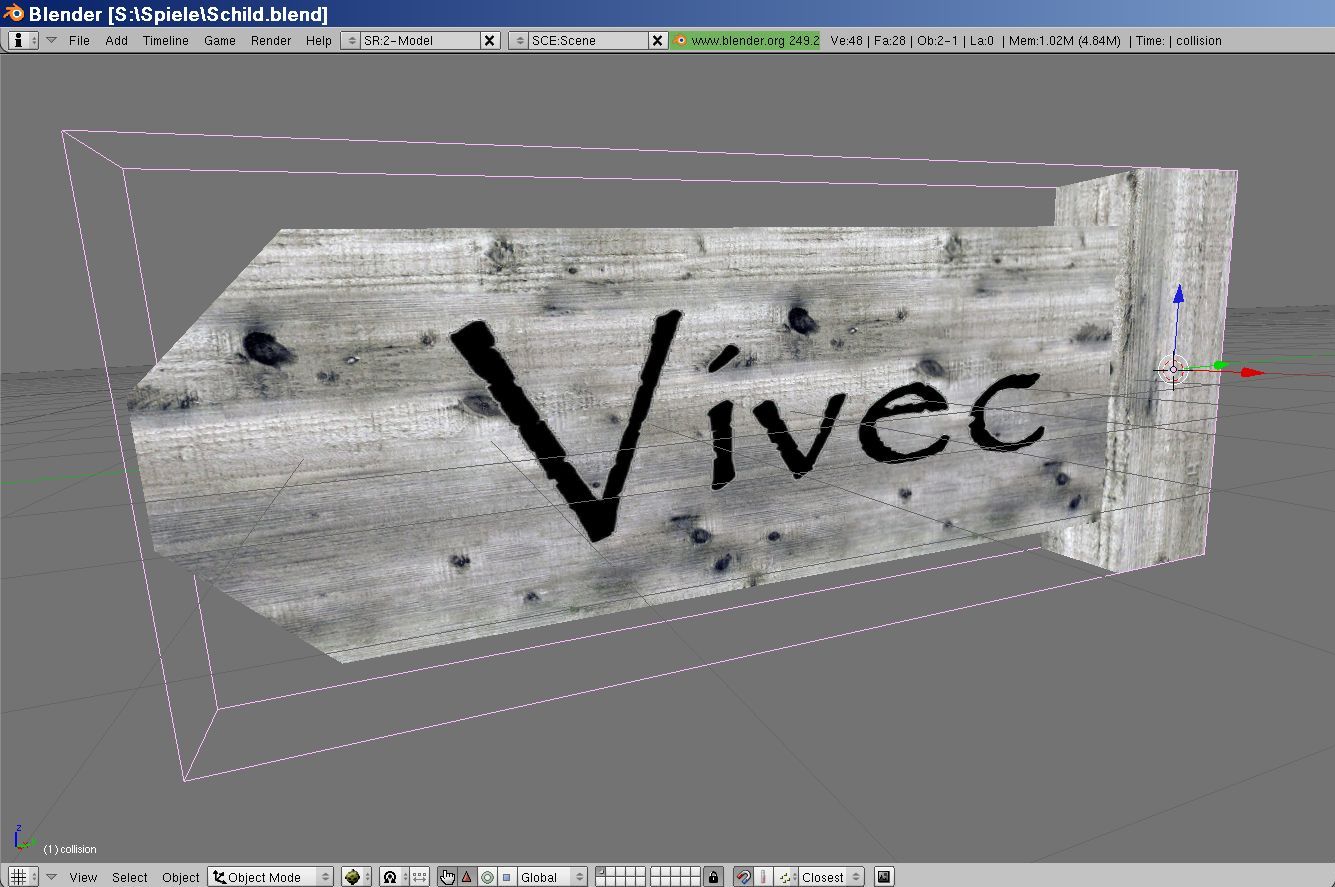Open the draw type shading selector
This screenshot has height=887, width=1335.
[x=356, y=877]
